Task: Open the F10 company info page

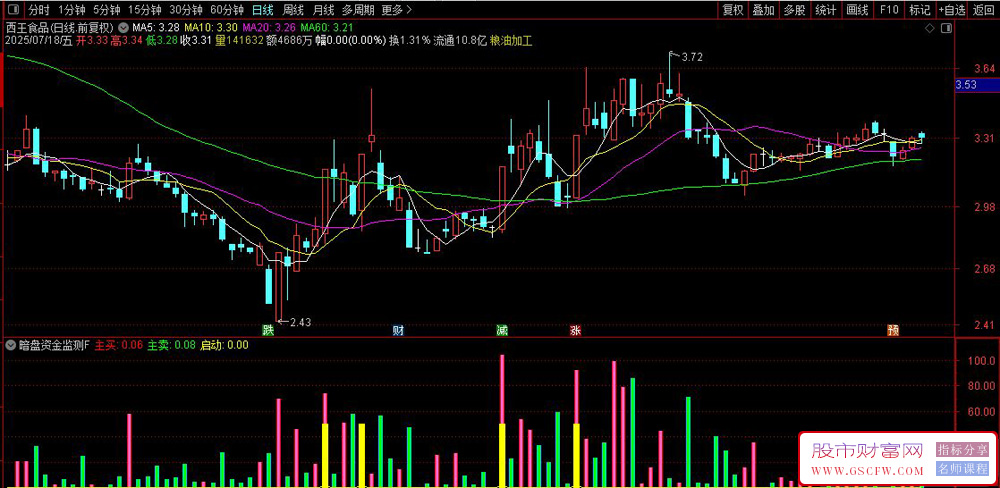Action: (x=888, y=10)
